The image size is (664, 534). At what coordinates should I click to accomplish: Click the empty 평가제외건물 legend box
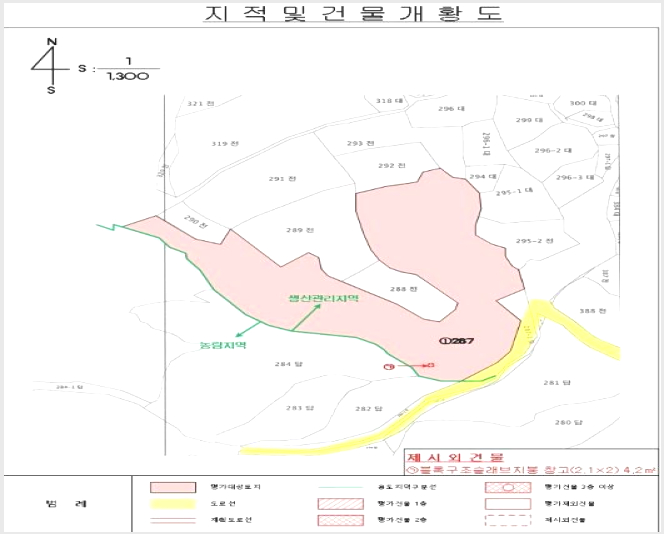pos(508,504)
